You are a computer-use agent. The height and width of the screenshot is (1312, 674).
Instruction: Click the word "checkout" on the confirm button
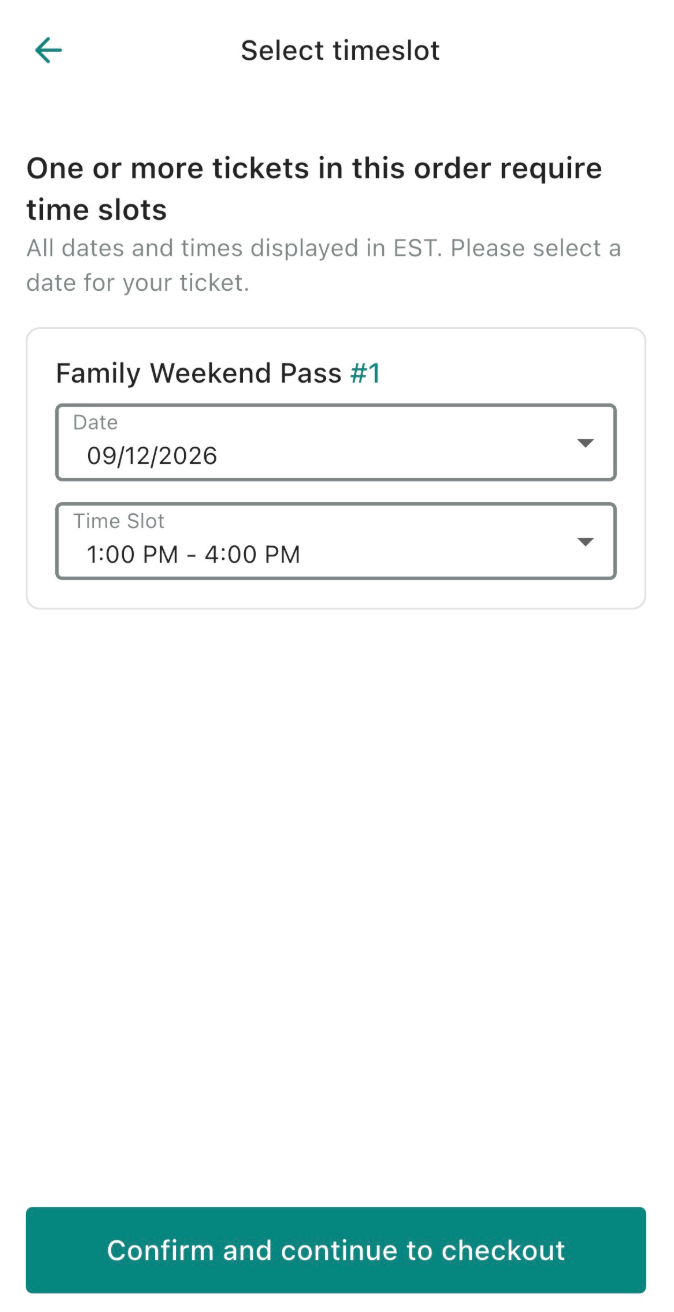[x=503, y=1250]
